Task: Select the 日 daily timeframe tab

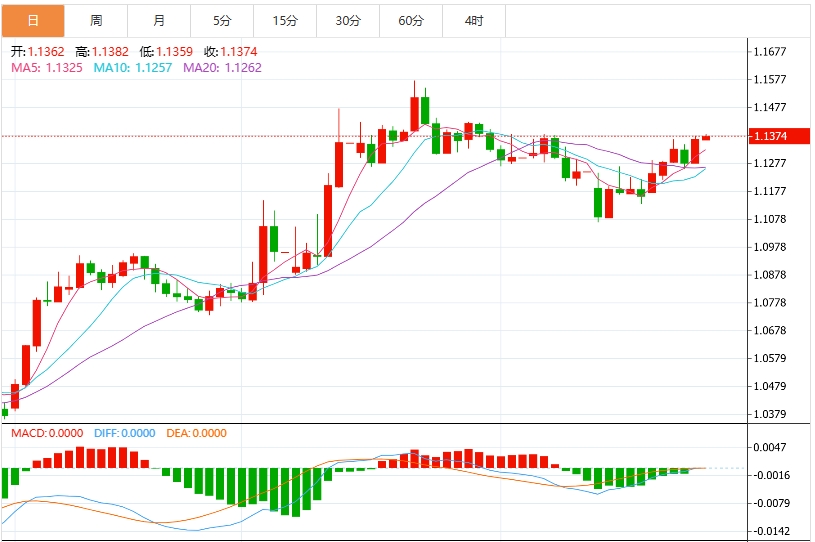Action: click(x=33, y=21)
